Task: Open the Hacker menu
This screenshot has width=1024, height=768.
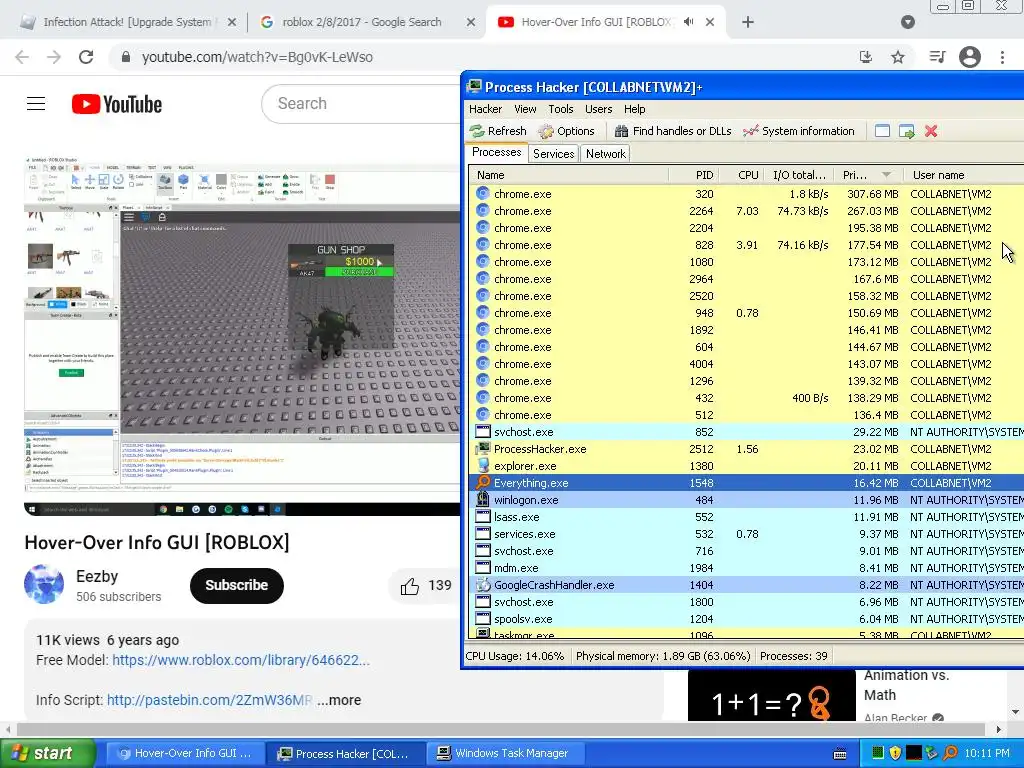Action: (x=485, y=109)
